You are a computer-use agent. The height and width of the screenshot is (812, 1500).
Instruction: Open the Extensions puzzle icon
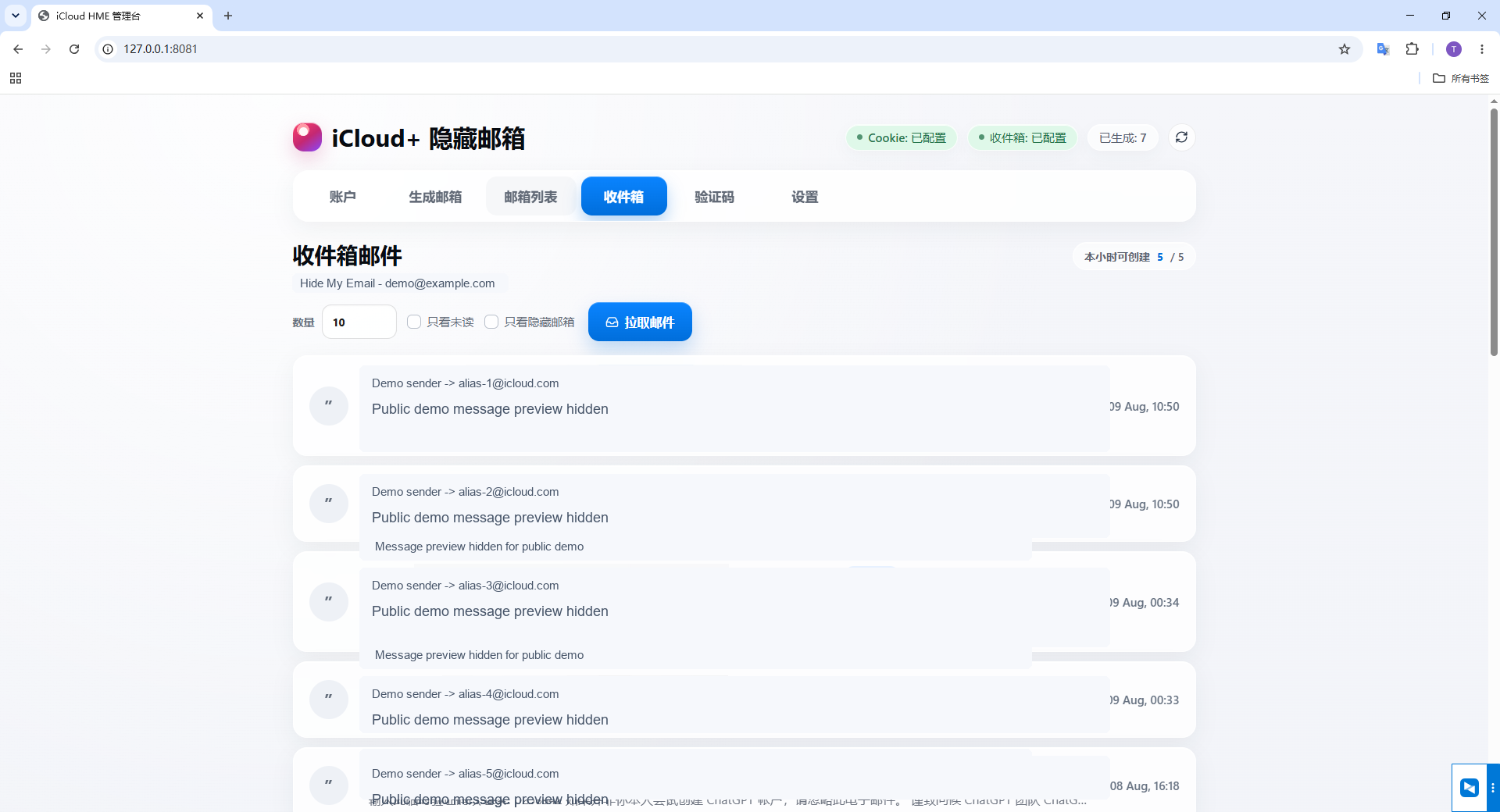click(x=1412, y=49)
